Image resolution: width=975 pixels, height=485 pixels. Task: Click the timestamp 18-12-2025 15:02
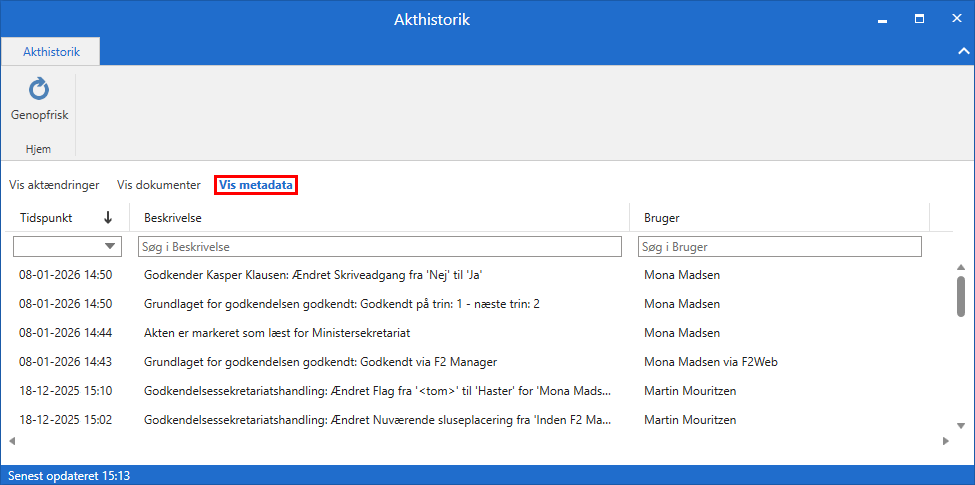pos(66,420)
